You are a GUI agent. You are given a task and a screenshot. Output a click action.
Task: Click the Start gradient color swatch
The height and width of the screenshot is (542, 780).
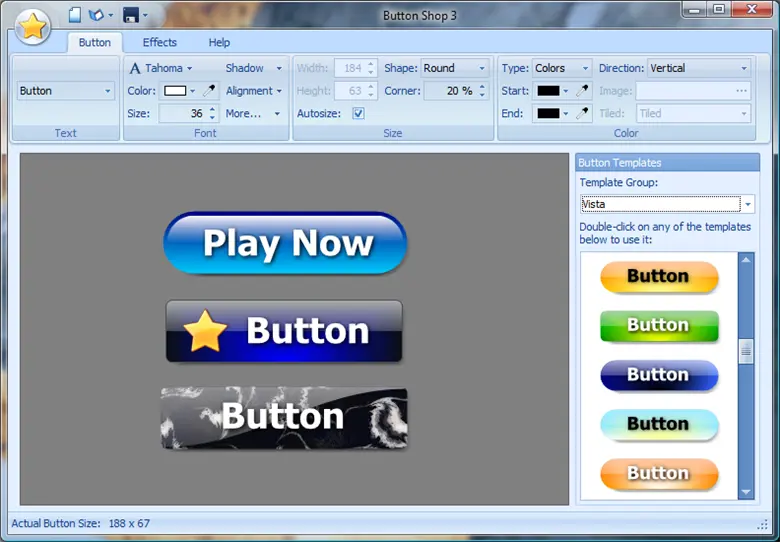(x=549, y=91)
